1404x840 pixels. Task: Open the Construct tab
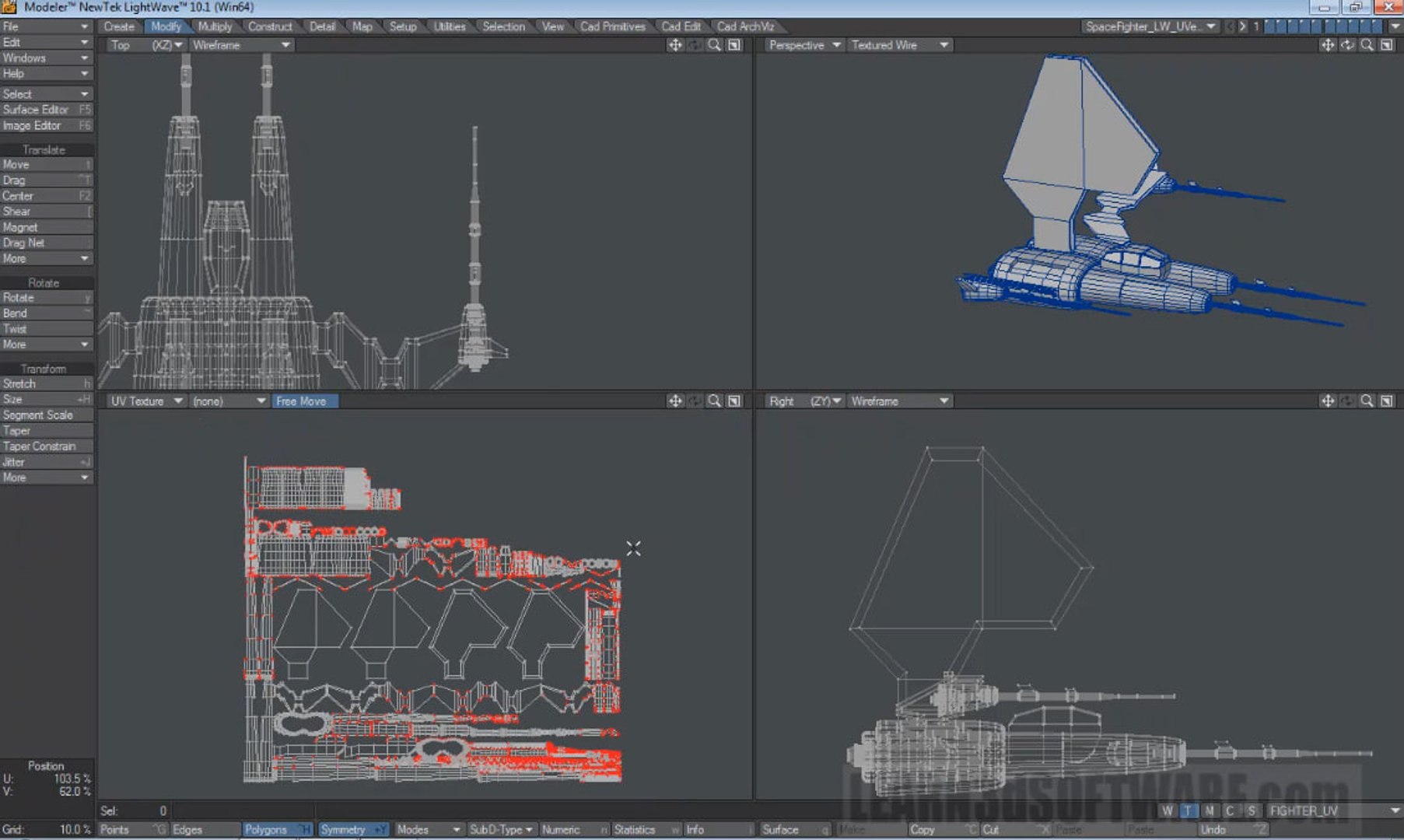(270, 26)
